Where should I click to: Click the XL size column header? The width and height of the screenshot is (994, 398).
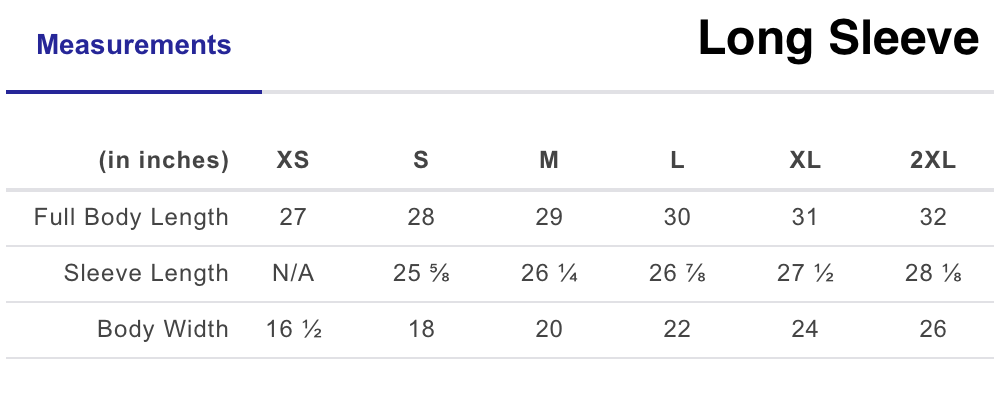point(805,160)
